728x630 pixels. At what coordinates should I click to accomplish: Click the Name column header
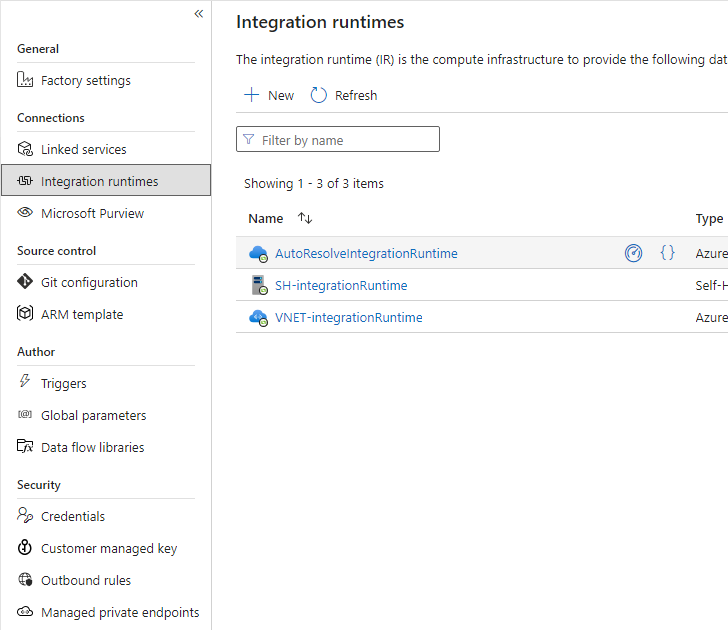266,218
